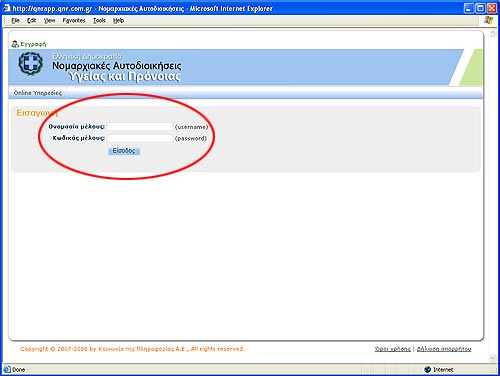This screenshot has width=500, height=376.
Task: Open the File menu
Action: [x=15, y=21]
